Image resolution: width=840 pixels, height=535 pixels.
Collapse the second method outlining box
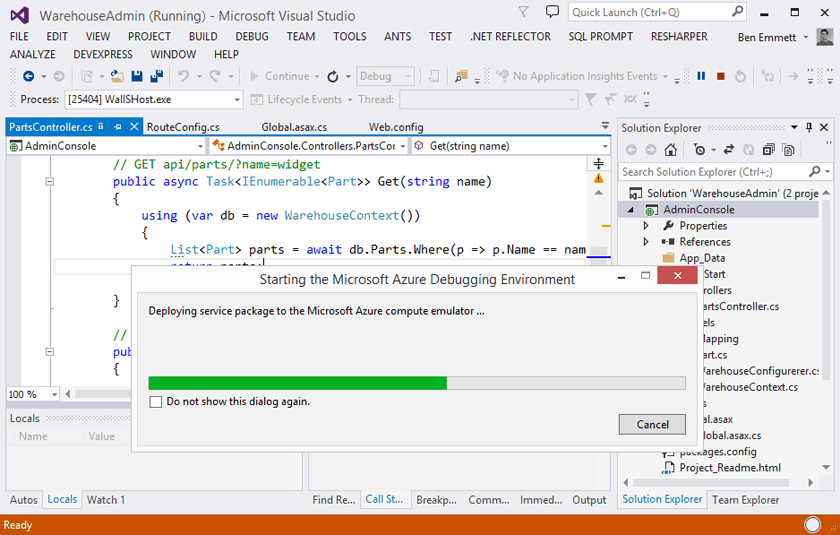point(50,352)
